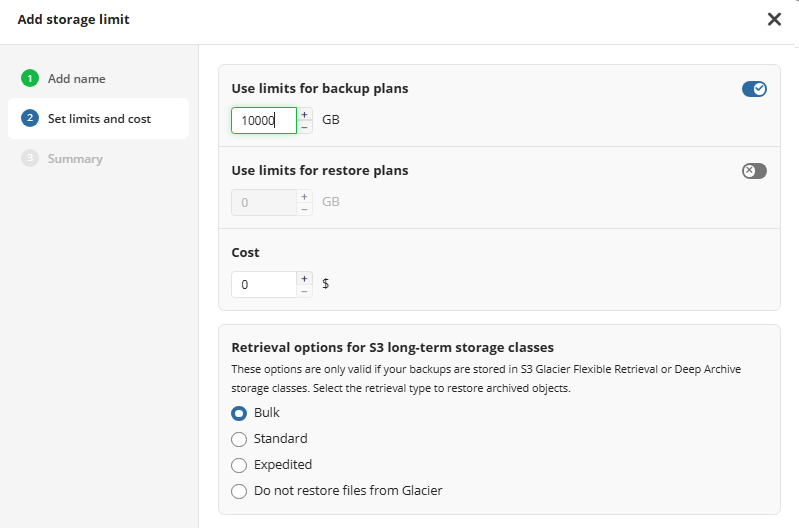Screen dimensions: 799x528
Task: Choose the Expedited retrieval option
Action: tap(239, 465)
